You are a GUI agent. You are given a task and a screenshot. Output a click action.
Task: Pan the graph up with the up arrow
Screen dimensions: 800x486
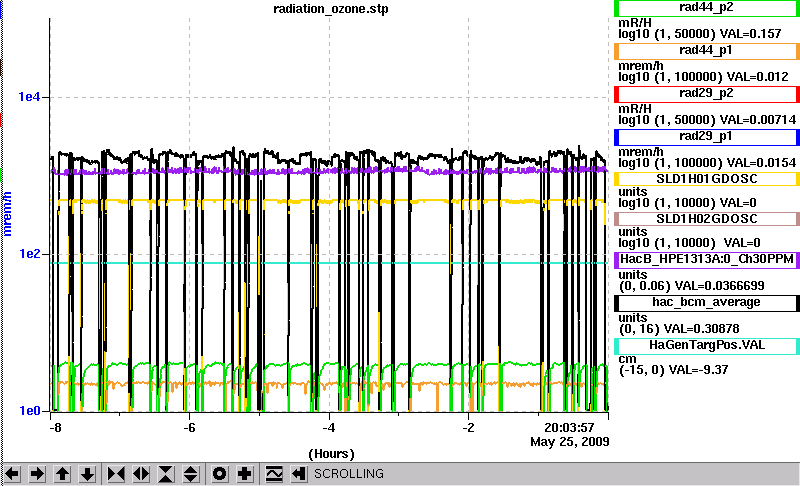click(62, 474)
